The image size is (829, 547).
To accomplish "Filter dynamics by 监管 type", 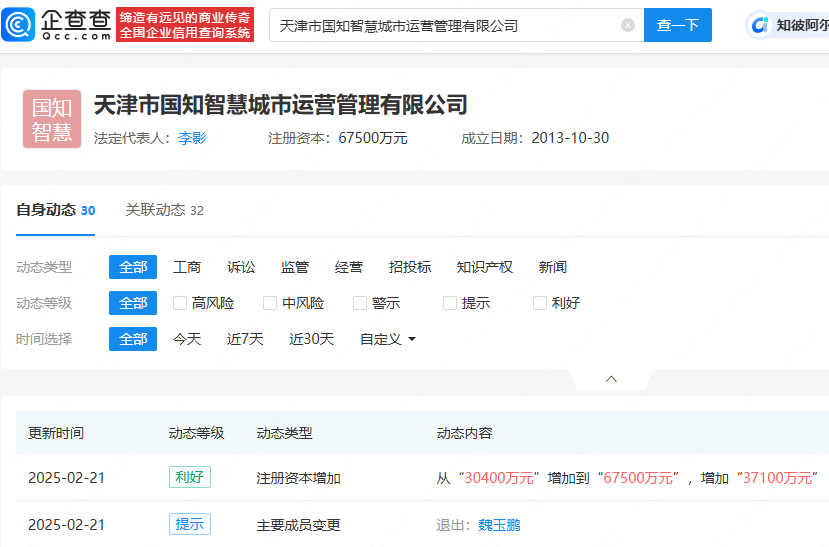I will (294, 267).
